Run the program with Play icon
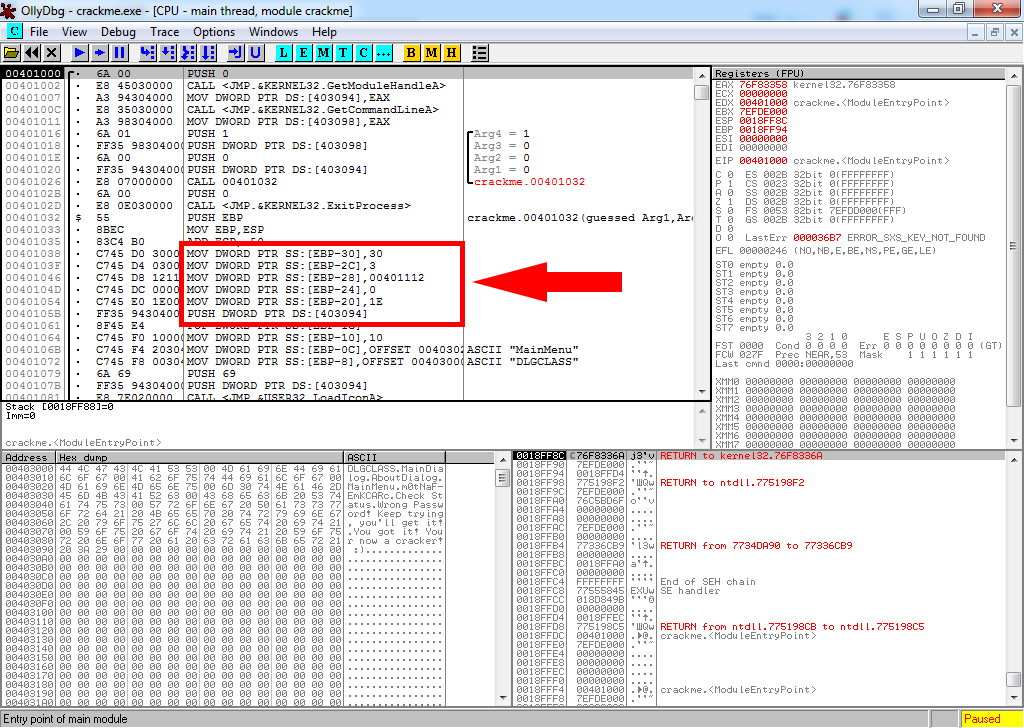1024x728 pixels. click(80, 52)
